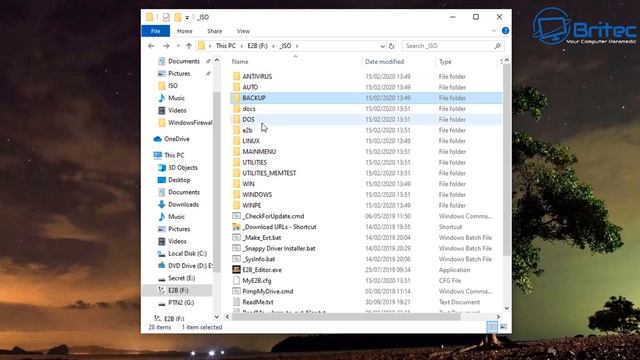Click the file list horizontal scrollbar
This screenshot has width=640, height=360.
coord(346,317)
